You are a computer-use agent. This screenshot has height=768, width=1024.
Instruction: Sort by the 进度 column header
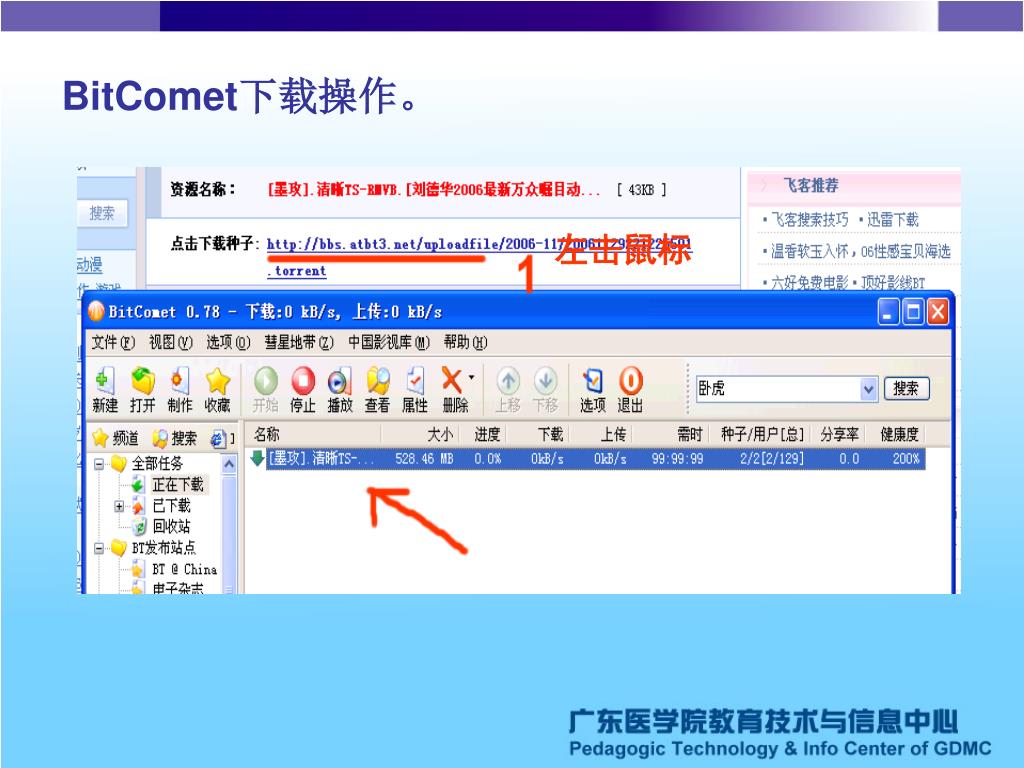[x=485, y=434]
